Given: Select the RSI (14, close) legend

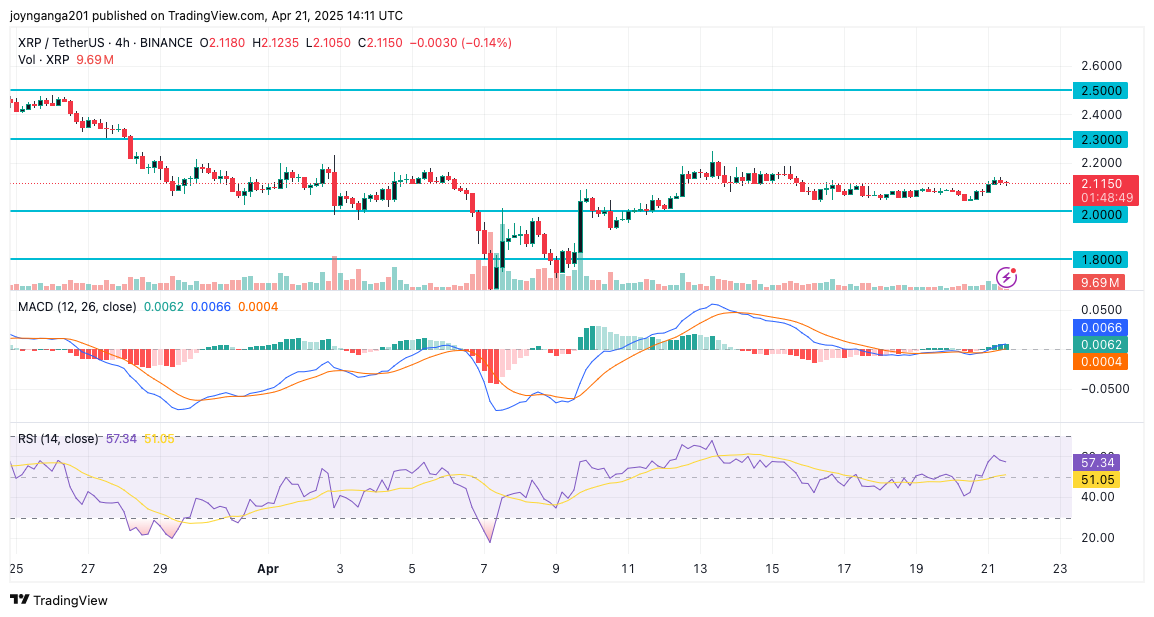Looking at the screenshot, I should [x=58, y=438].
